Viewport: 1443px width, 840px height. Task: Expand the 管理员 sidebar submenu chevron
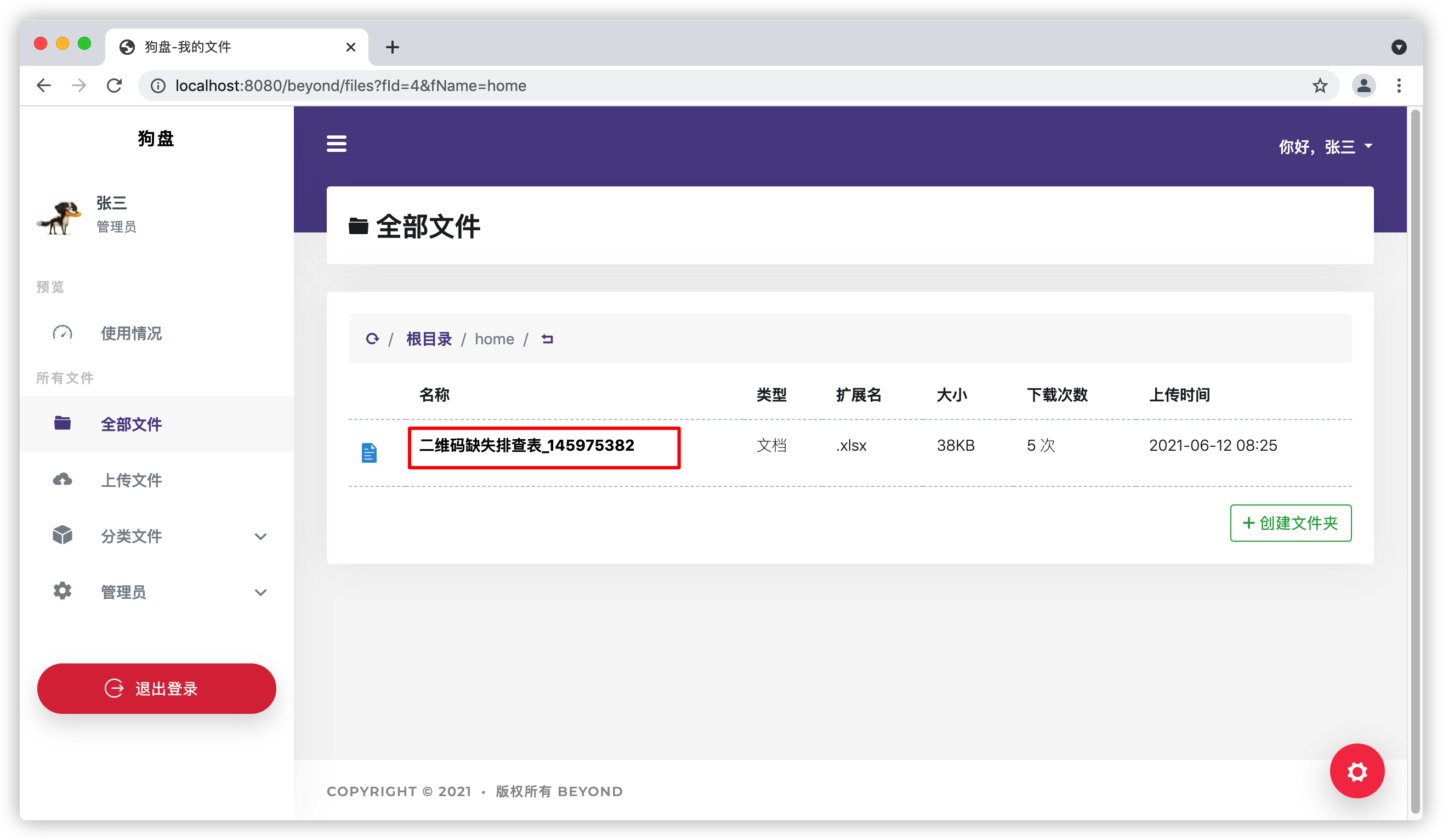coord(260,592)
